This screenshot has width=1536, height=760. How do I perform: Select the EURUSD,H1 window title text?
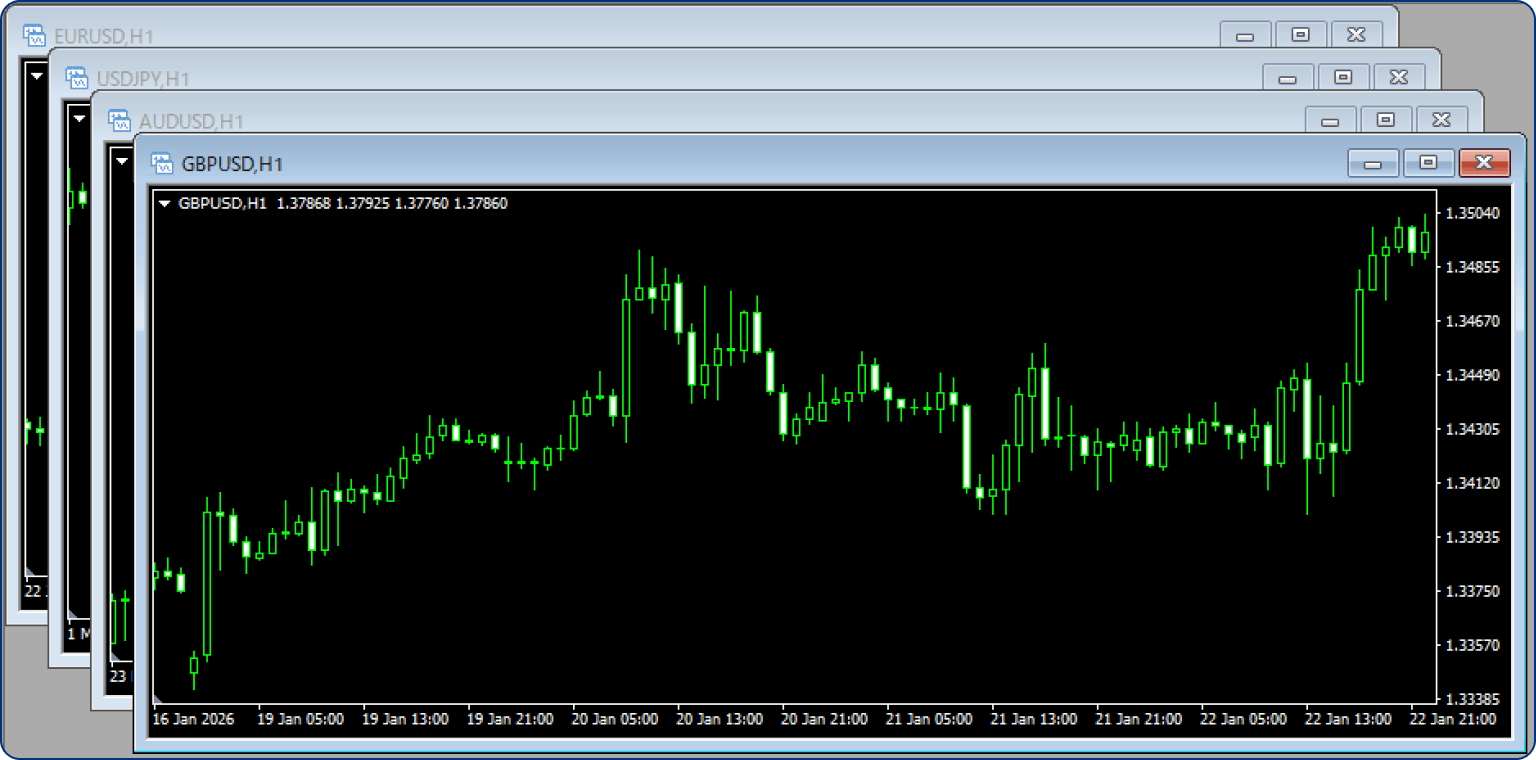pyautogui.click(x=104, y=37)
